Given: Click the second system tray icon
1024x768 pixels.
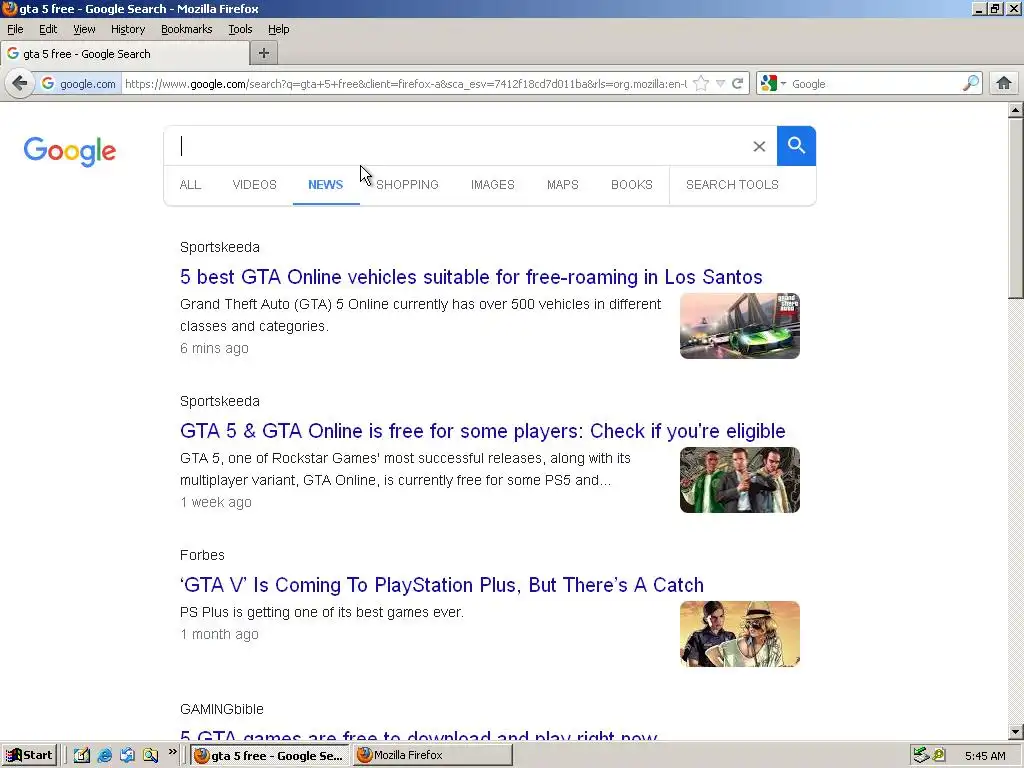Looking at the screenshot, I should (x=939, y=756).
